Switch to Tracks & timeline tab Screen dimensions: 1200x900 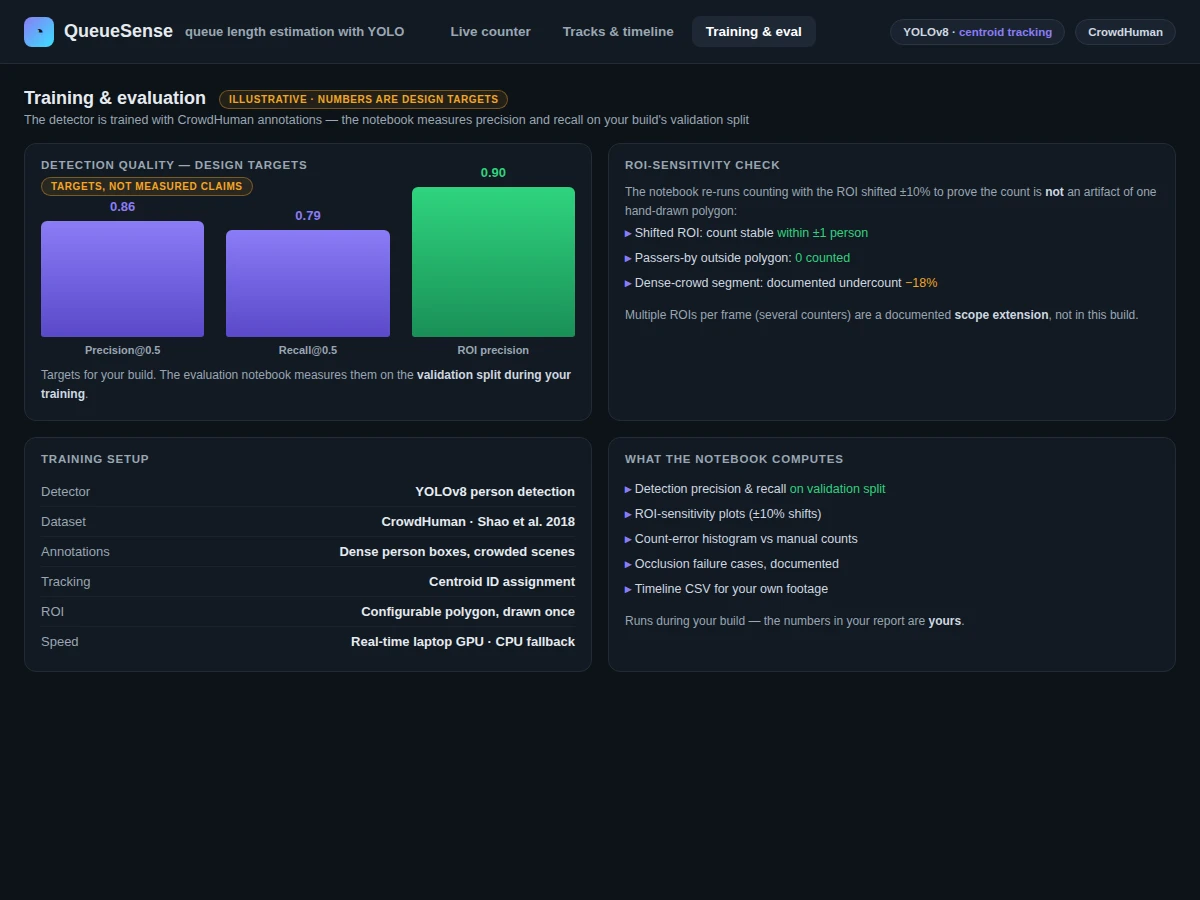pyautogui.click(x=618, y=32)
